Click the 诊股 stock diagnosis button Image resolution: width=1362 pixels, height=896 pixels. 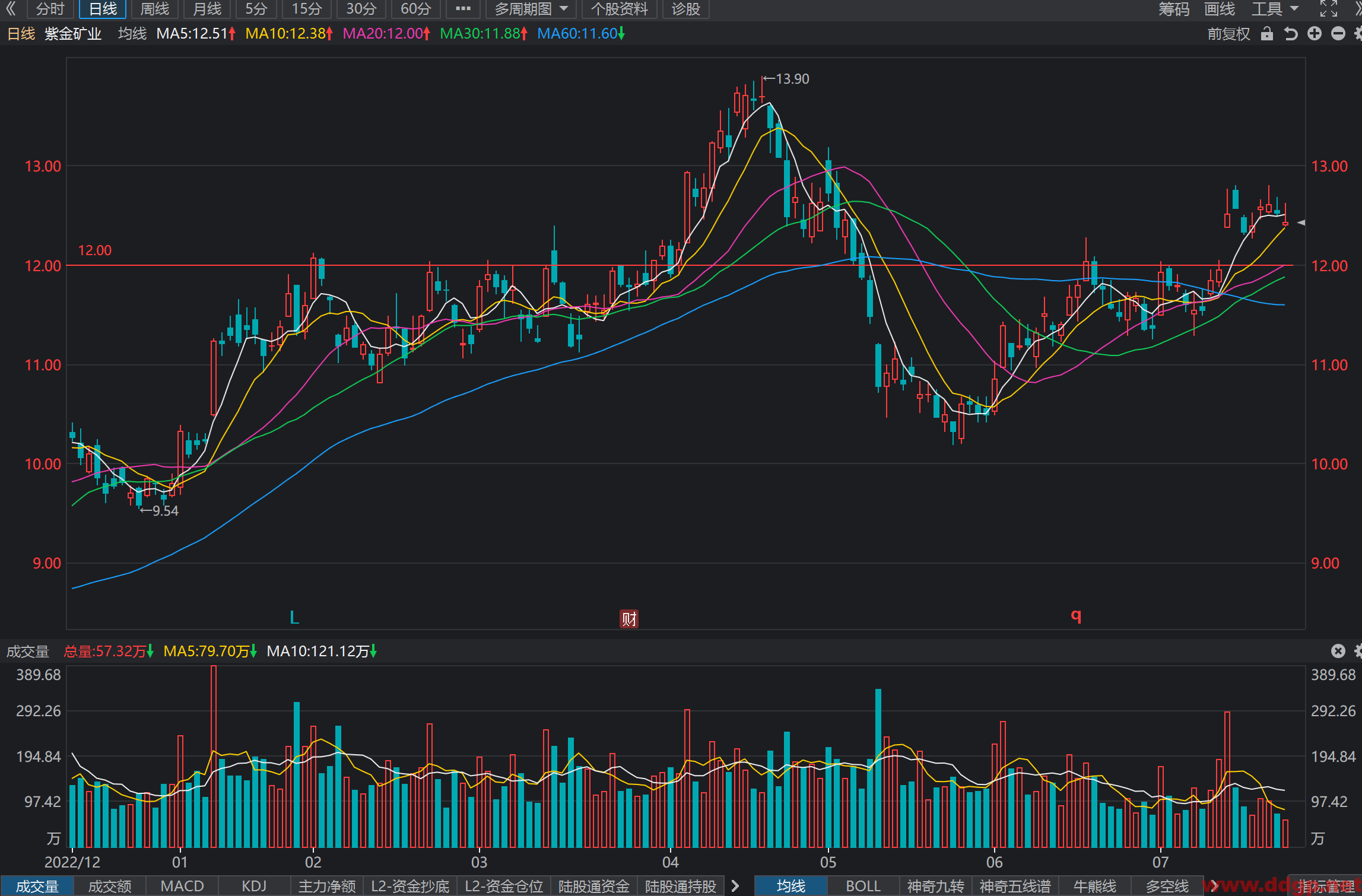click(x=686, y=9)
